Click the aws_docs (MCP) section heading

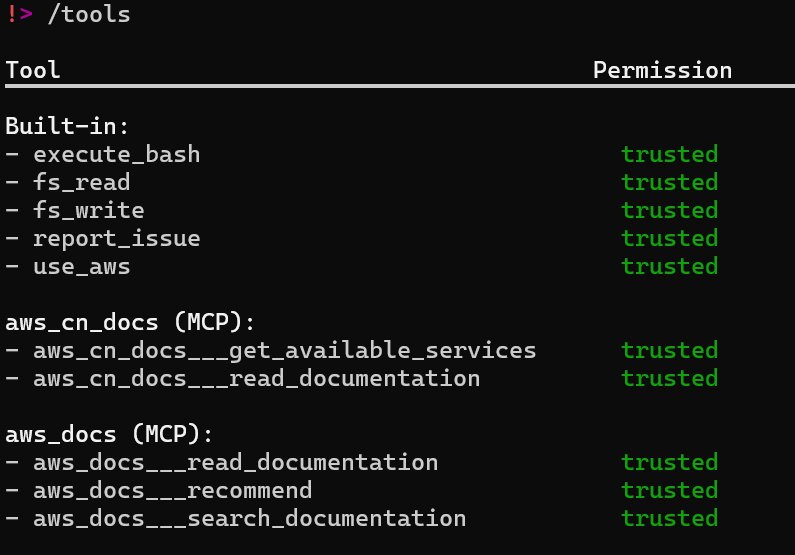click(x=109, y=434)
